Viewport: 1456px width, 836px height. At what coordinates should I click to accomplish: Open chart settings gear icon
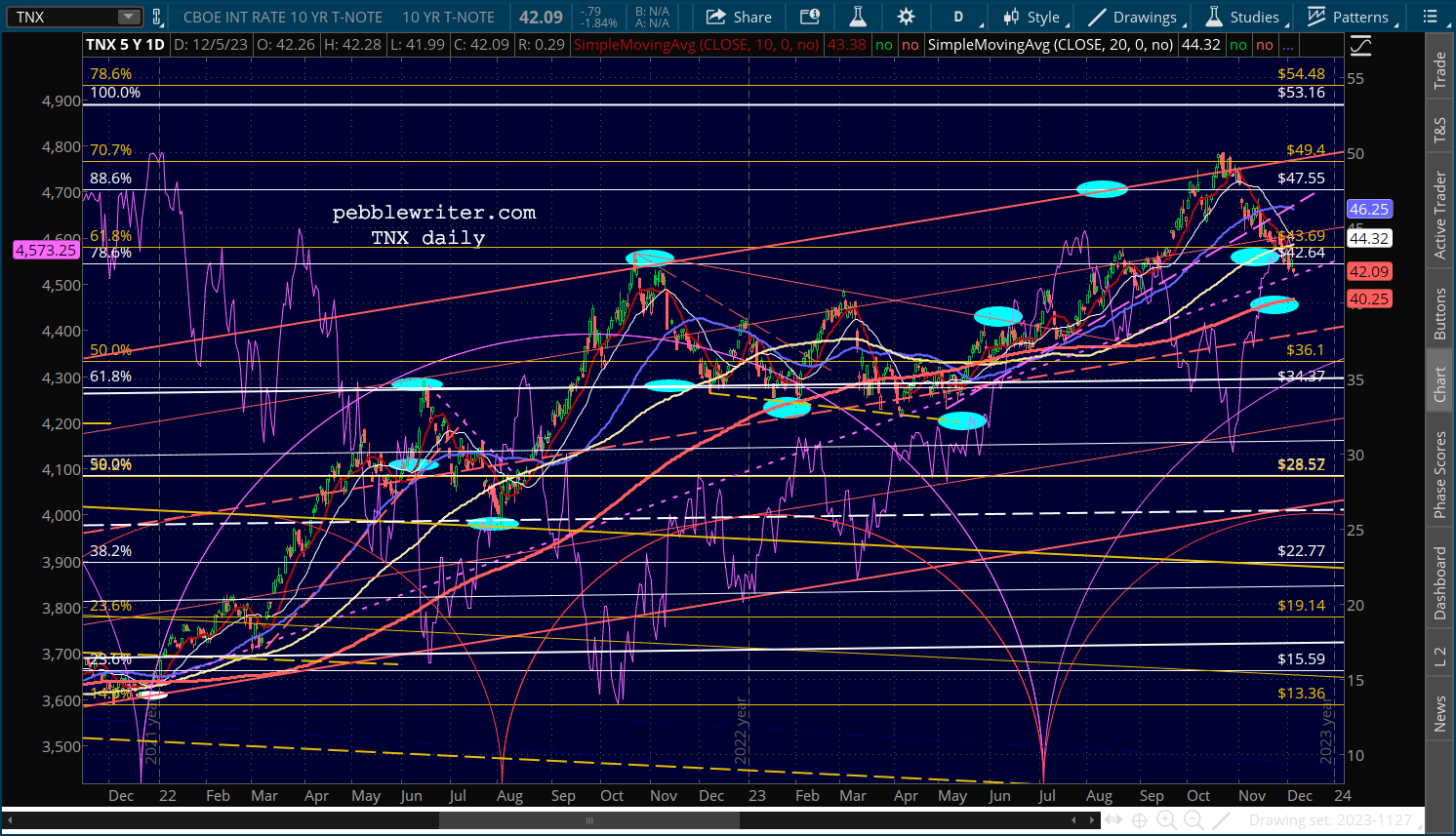click(907, 17)
